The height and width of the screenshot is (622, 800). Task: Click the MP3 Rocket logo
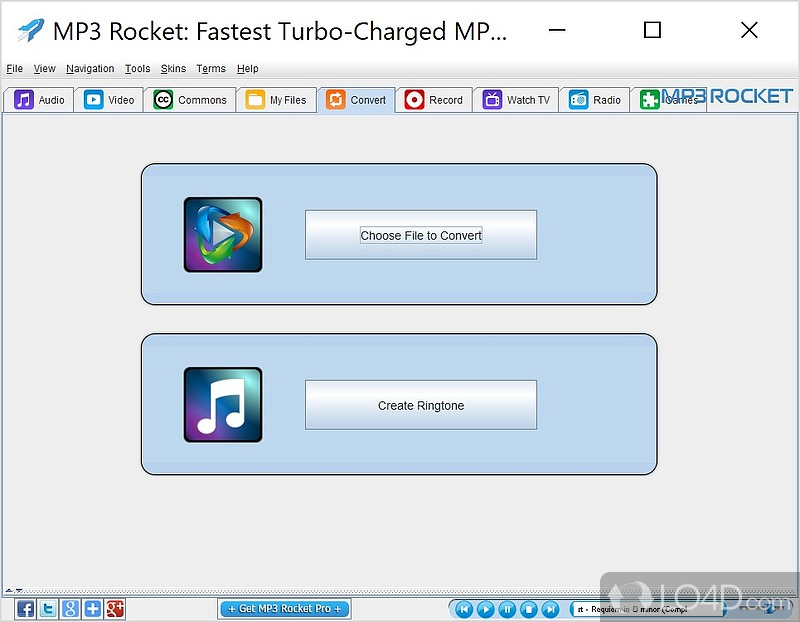tap(727, 96)
